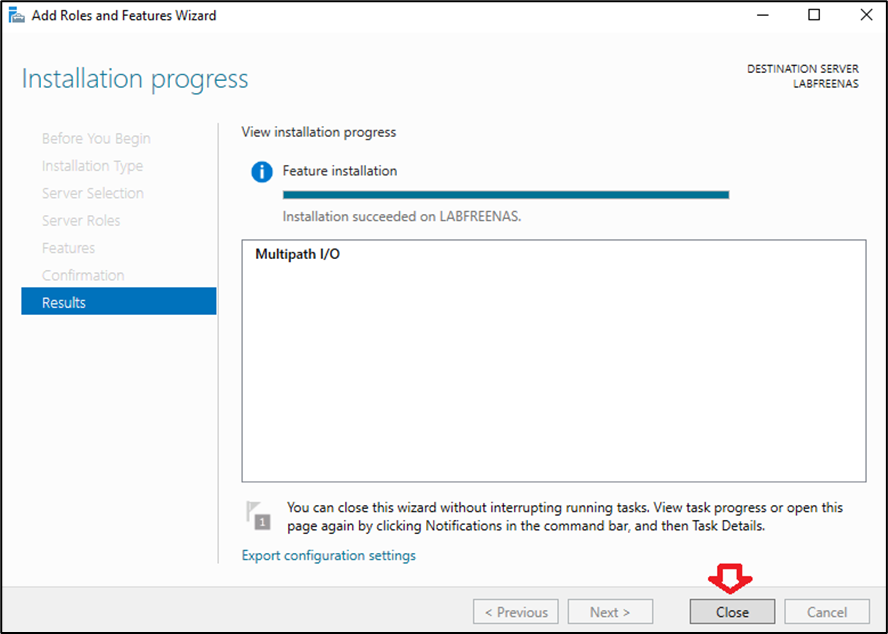Click the highlighted Results step
Screen dimensions: 888x634
pos(118,302)
